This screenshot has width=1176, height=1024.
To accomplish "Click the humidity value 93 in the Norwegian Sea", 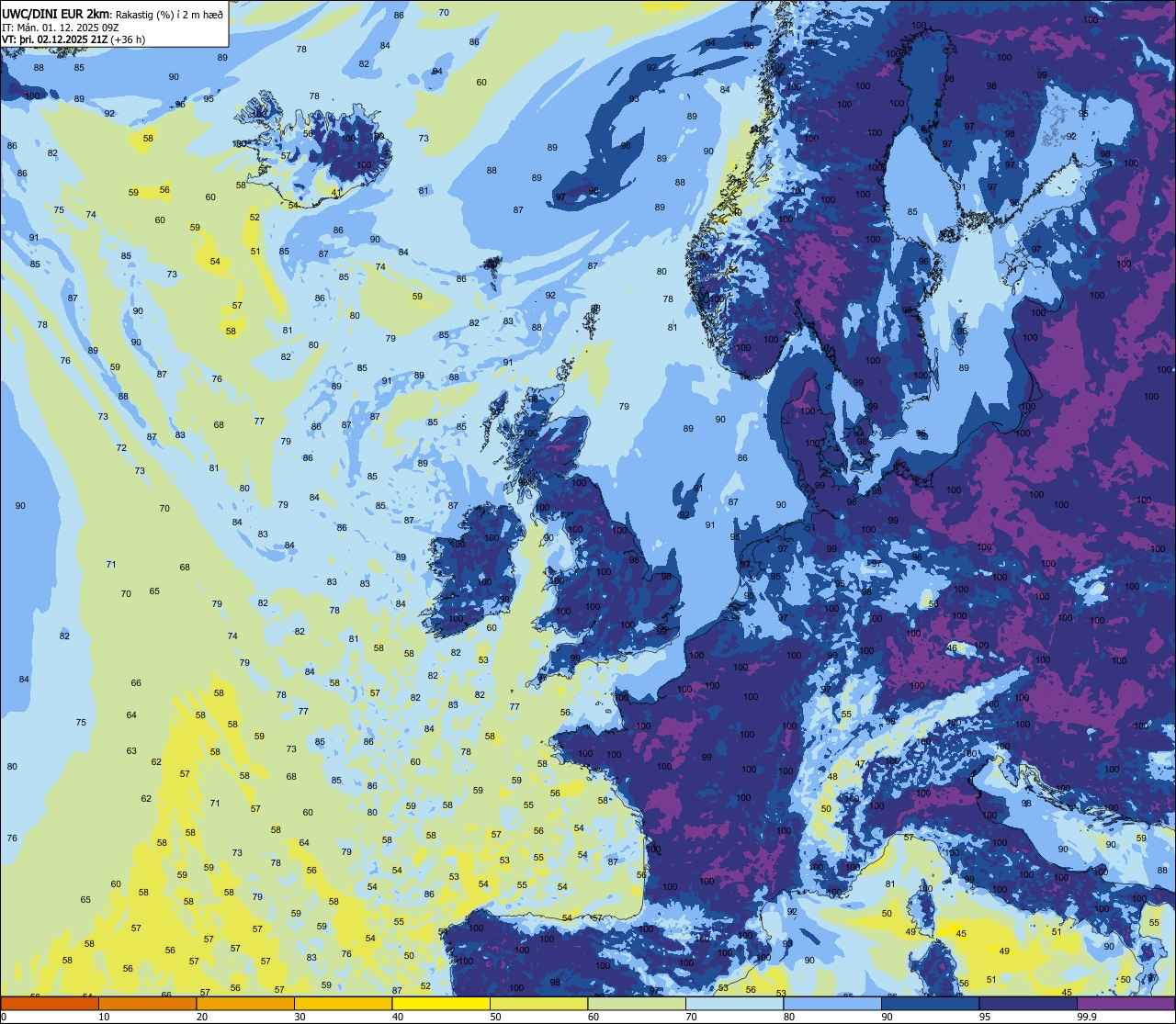I will pyautogui.click(x=634, y=98).
